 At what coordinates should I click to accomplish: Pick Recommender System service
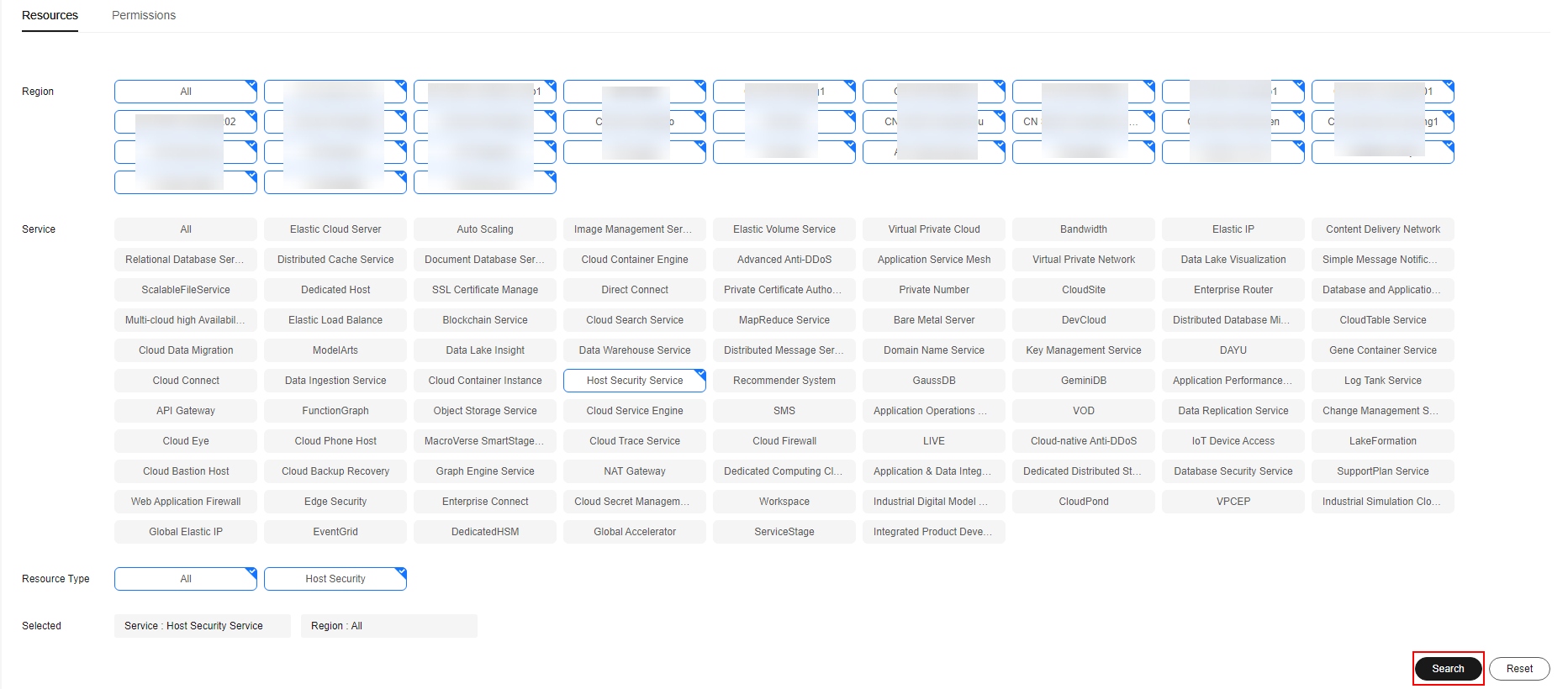coord(784,381)
